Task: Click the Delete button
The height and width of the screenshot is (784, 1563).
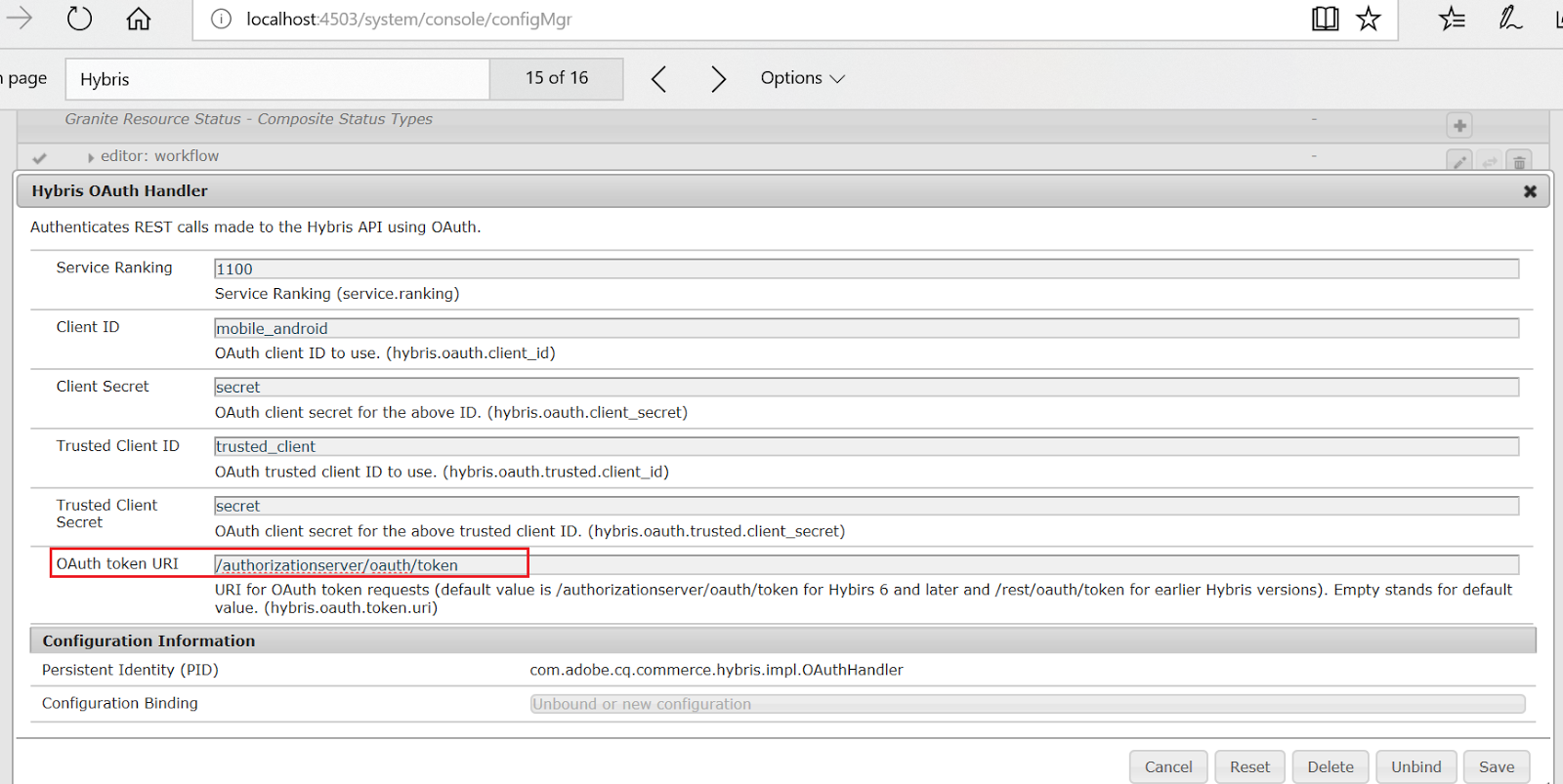Action: pyautogui.click(x=1331, y=766)
